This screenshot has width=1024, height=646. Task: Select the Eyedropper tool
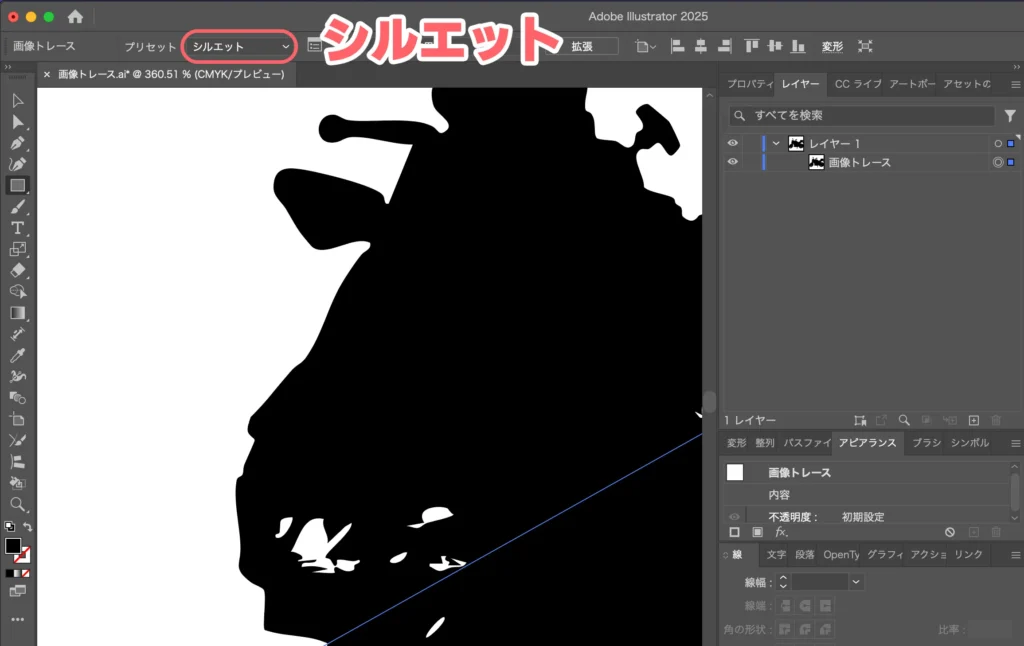(x=17, y=355)
